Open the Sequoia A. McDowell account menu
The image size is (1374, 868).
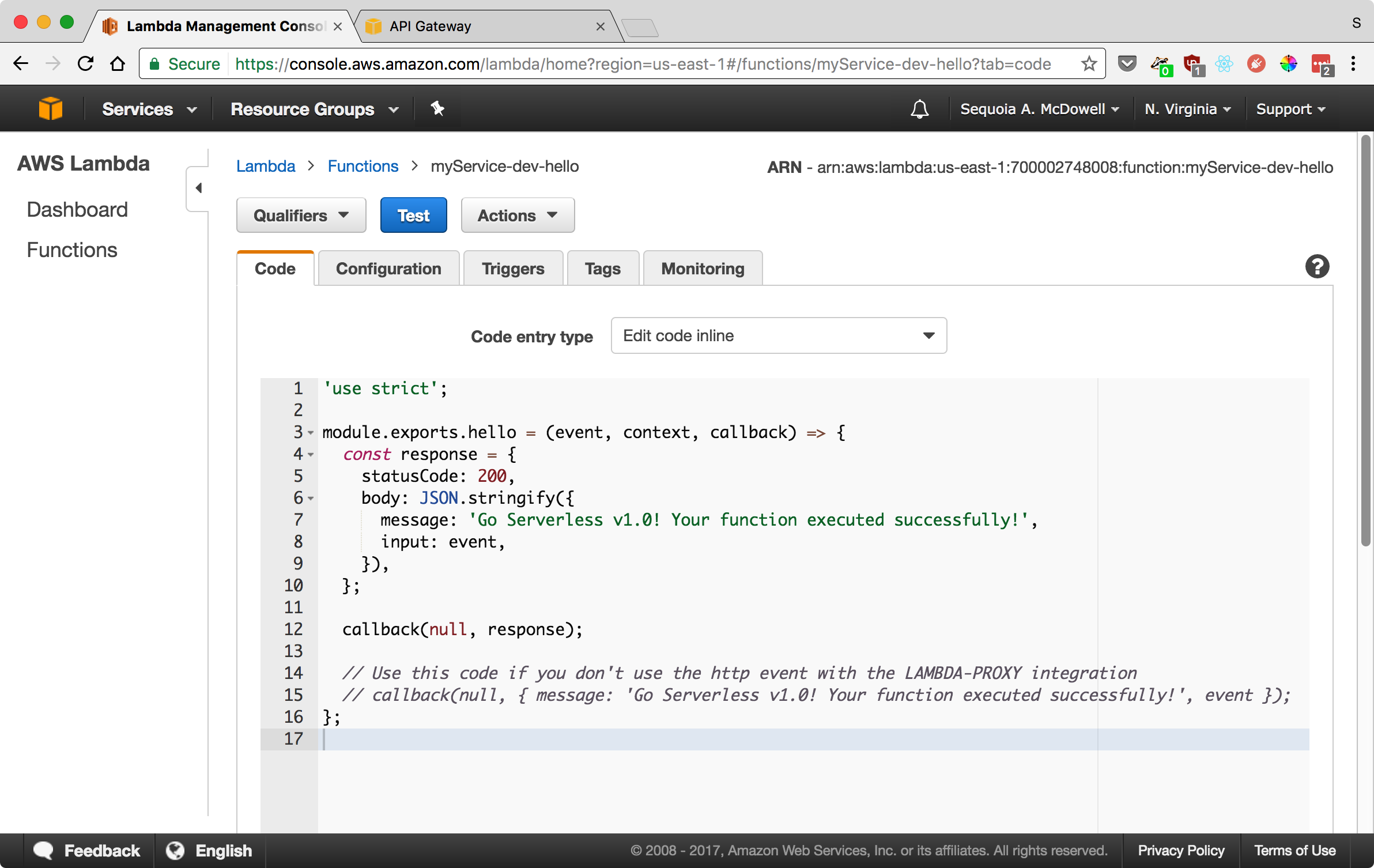click(1040, 109)
